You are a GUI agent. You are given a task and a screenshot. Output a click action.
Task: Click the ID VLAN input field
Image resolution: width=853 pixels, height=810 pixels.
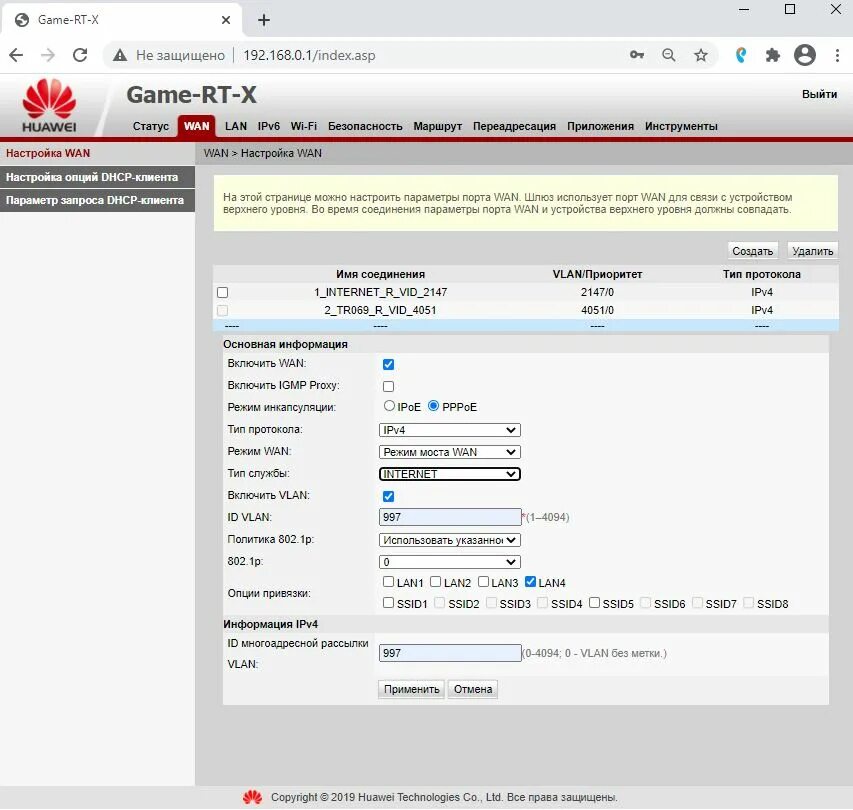450,517
